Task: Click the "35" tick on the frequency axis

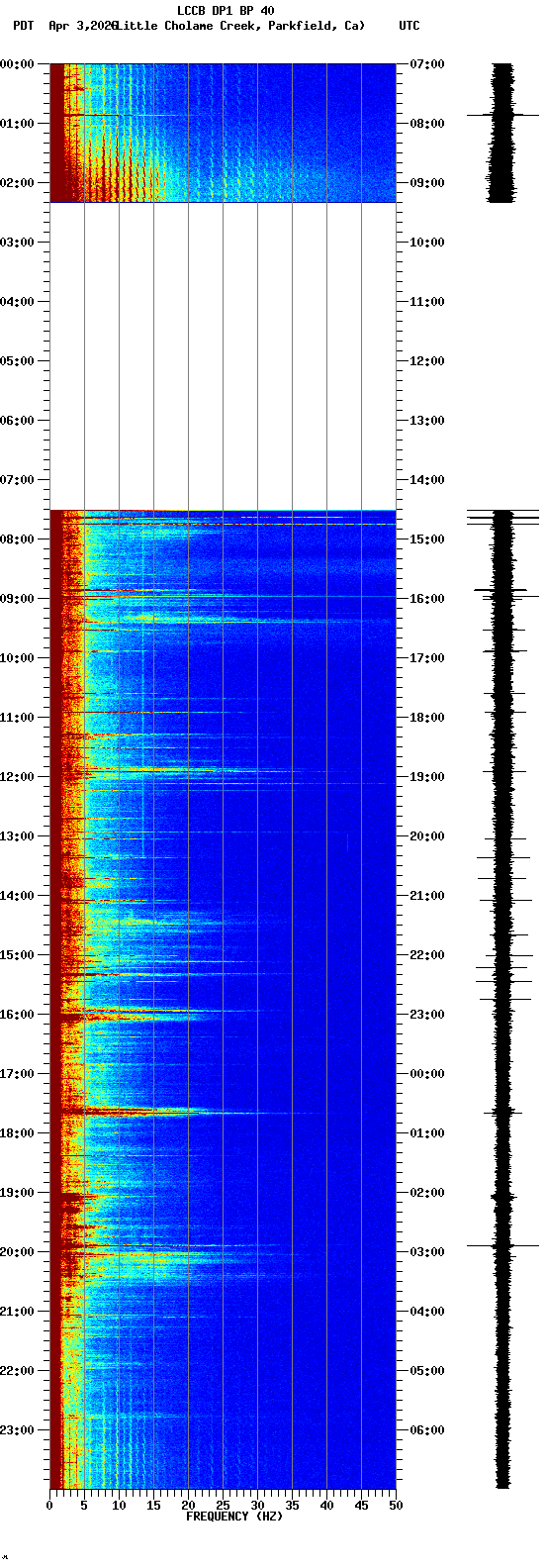Action: coord(292,1506)
